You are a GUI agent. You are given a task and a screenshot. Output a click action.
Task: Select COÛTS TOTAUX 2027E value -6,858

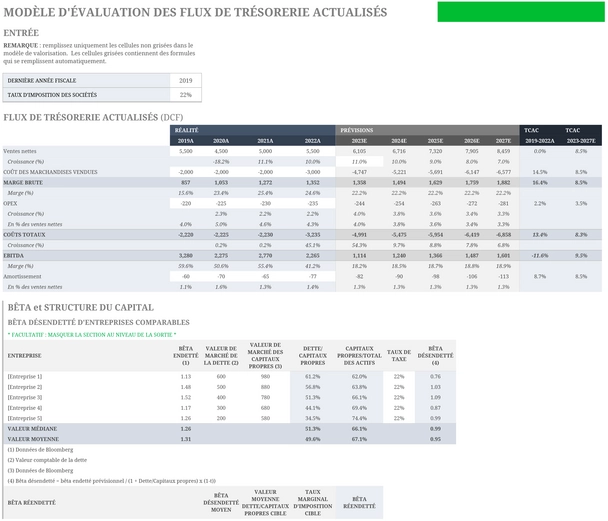[x=503, y=235]
